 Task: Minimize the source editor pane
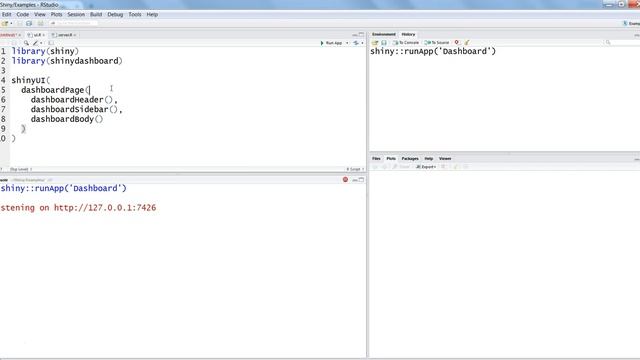355,35
